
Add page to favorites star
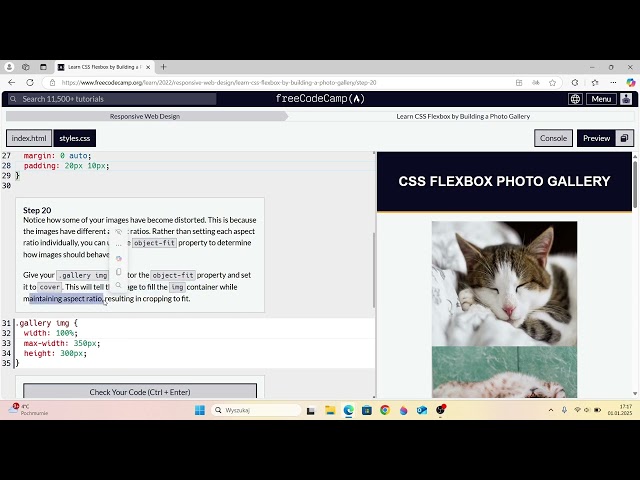click(552, 82)
